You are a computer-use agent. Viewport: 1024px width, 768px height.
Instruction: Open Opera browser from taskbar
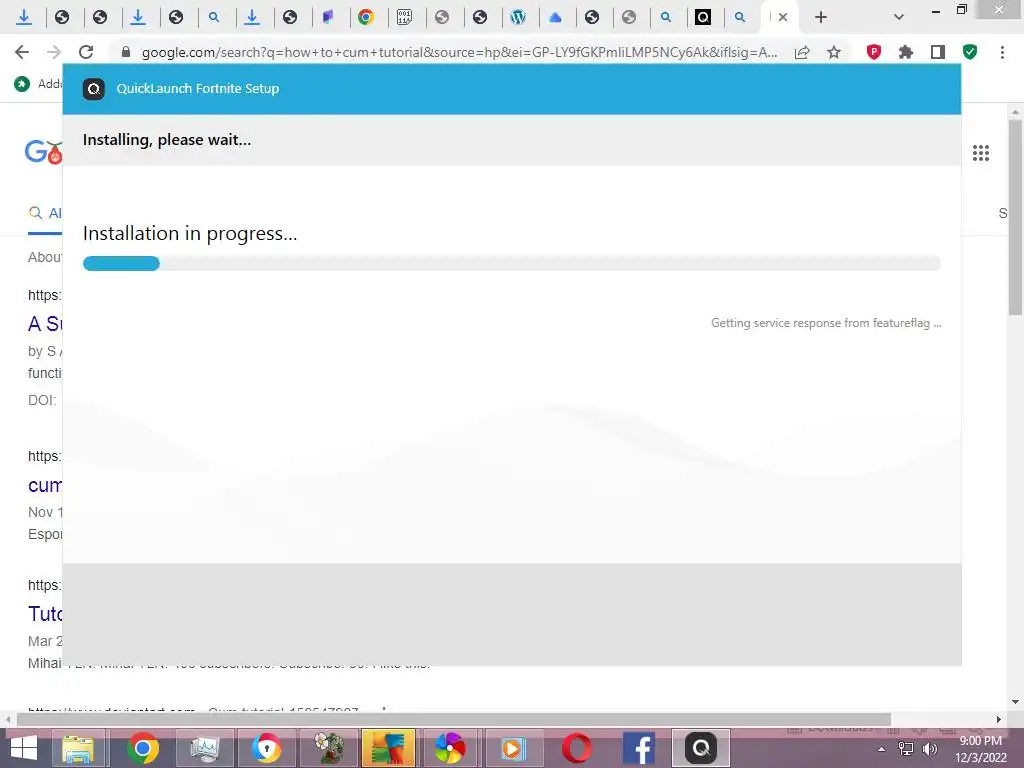tap(576, 748)
